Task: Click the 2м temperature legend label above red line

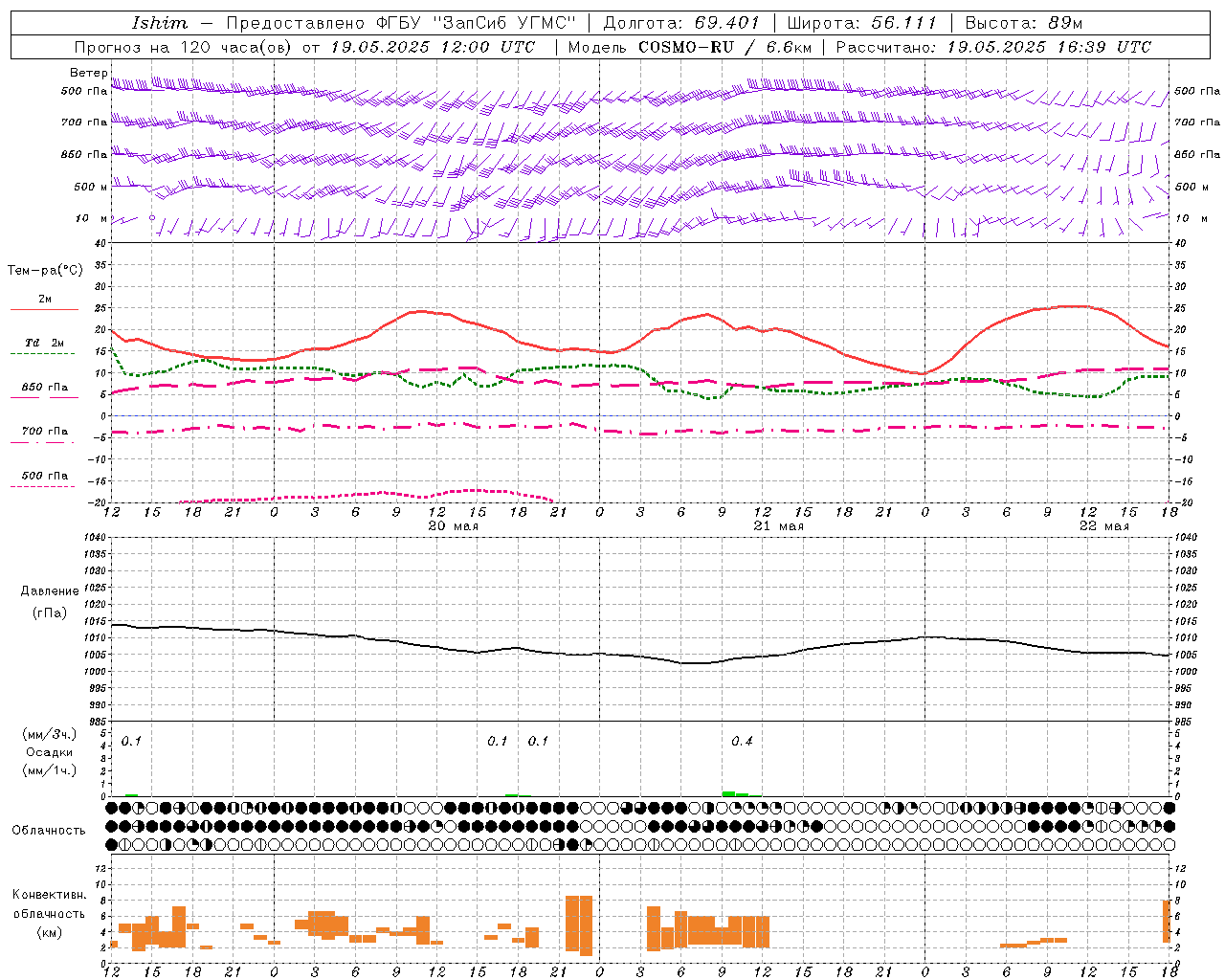Action: click(45, 300)
